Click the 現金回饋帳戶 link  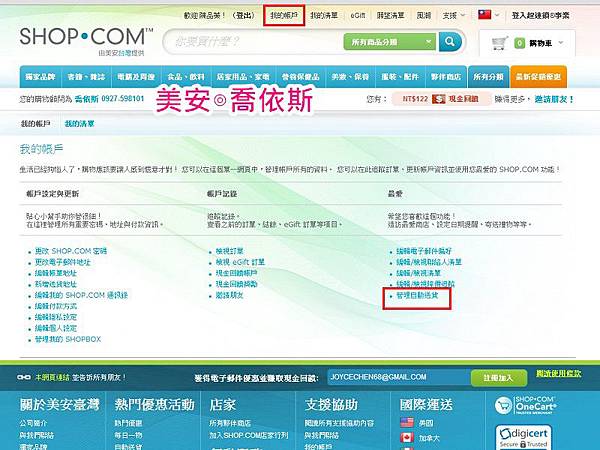pyautogui.click(x=236, y=273)
